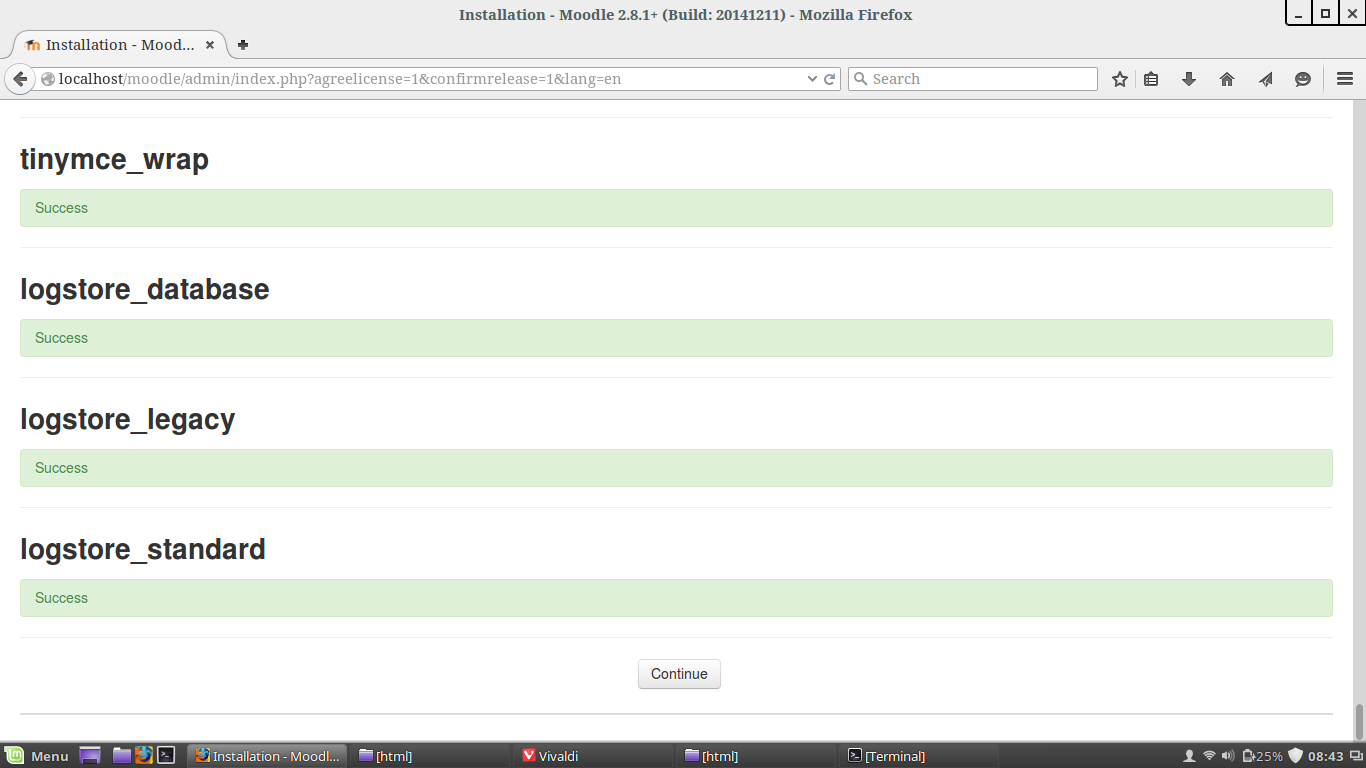Image resolution: width=1366 pixels, height=768 pixels.
Task: Switch to the second [html] taskbar window
Action: click(756, 756)
